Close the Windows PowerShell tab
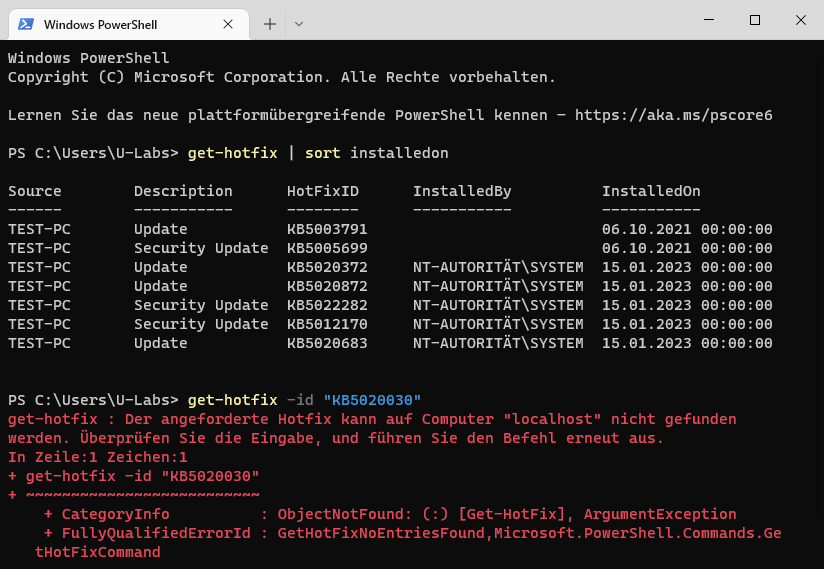Image resolution: width=824 pixels, height=569 pixels. pos(228,24)
